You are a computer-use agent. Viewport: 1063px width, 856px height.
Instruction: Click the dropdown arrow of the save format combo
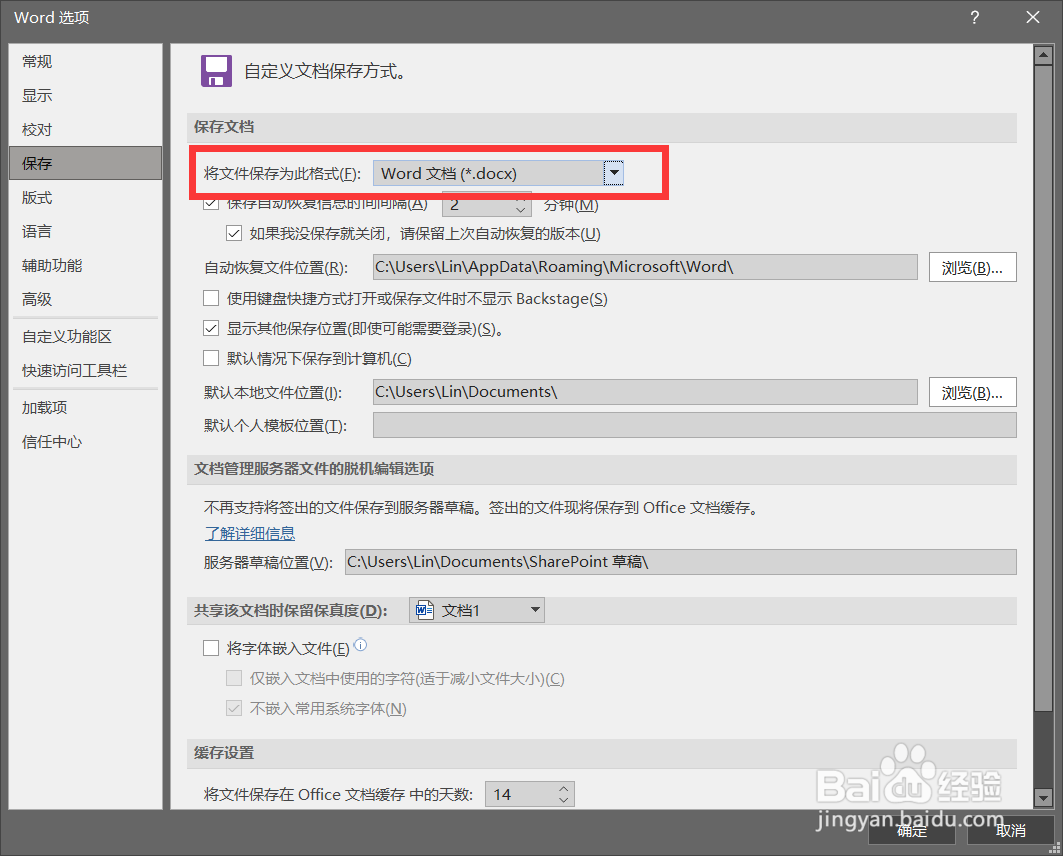point(614,174)
